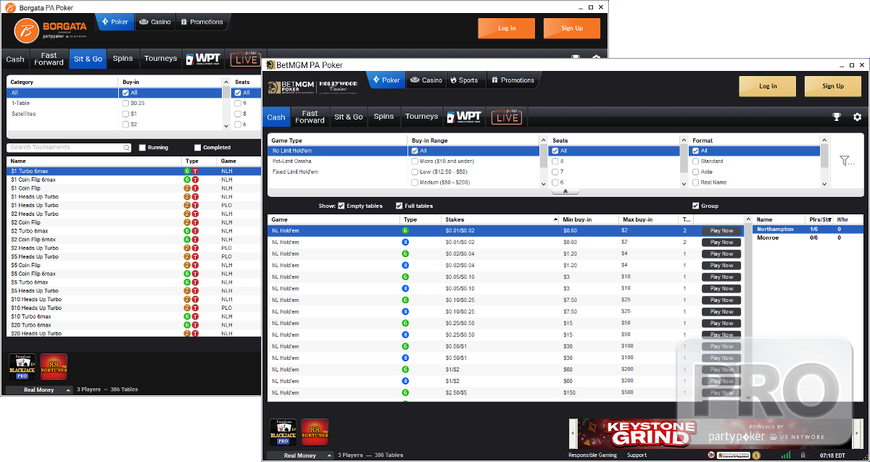The image size is (870, 462).
Task: Click the green connection signal bars icon
Action: (x=786, y=455)
